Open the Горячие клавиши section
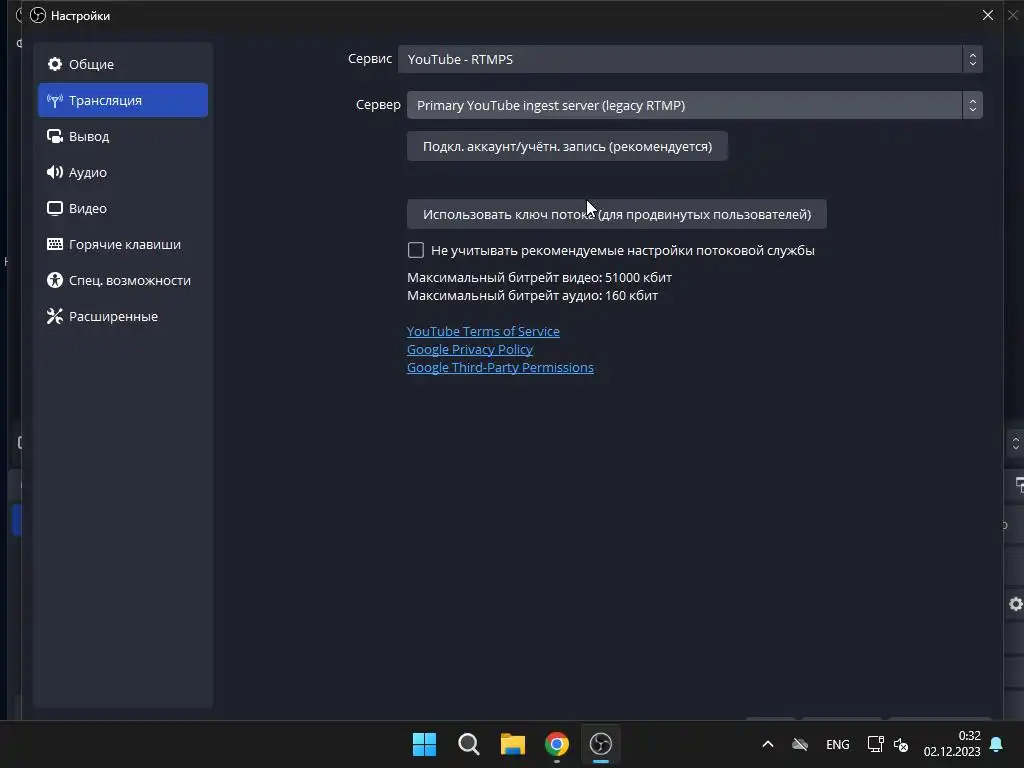The width and height of the screenshot is (1024, 768). (x=123, y=244)
